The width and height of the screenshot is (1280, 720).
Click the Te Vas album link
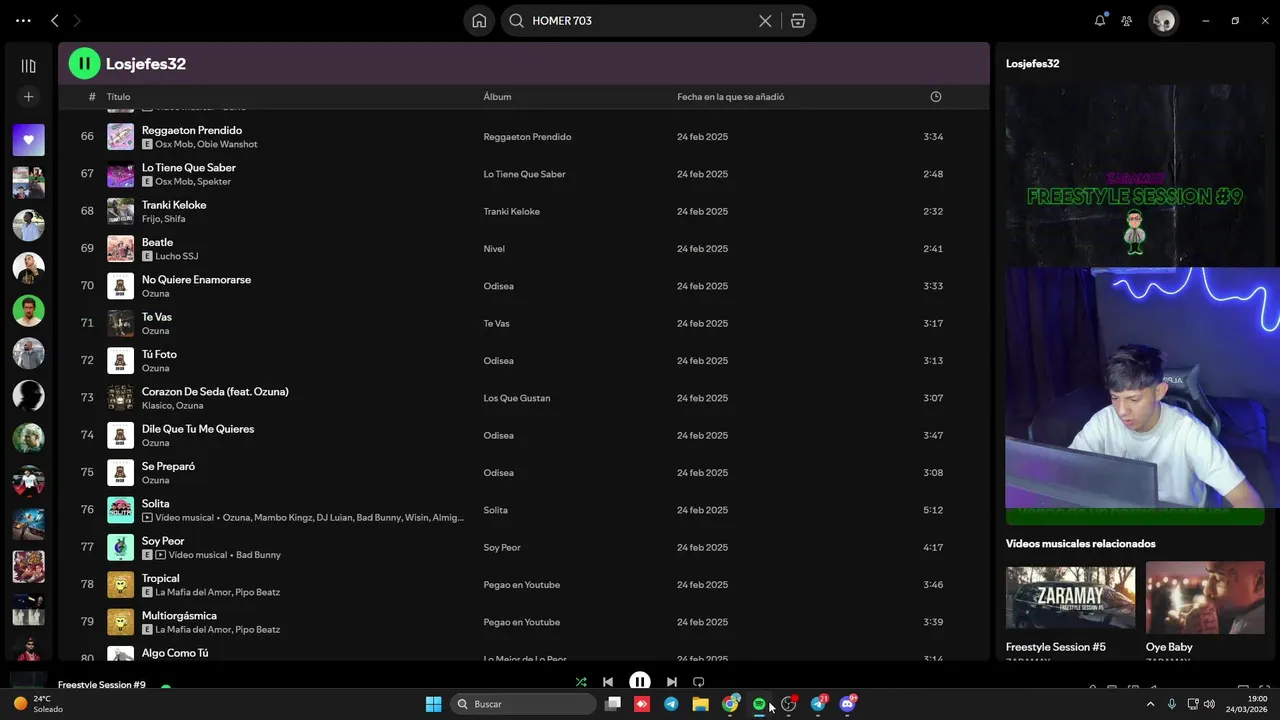pyautogui.click(x=496, y=324)
